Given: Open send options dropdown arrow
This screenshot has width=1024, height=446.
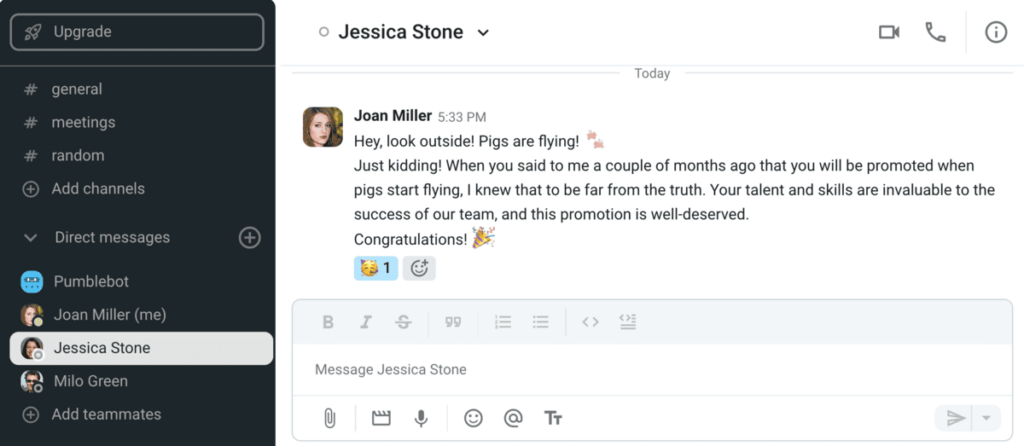Looking at the screenshot, I should 986,418.
